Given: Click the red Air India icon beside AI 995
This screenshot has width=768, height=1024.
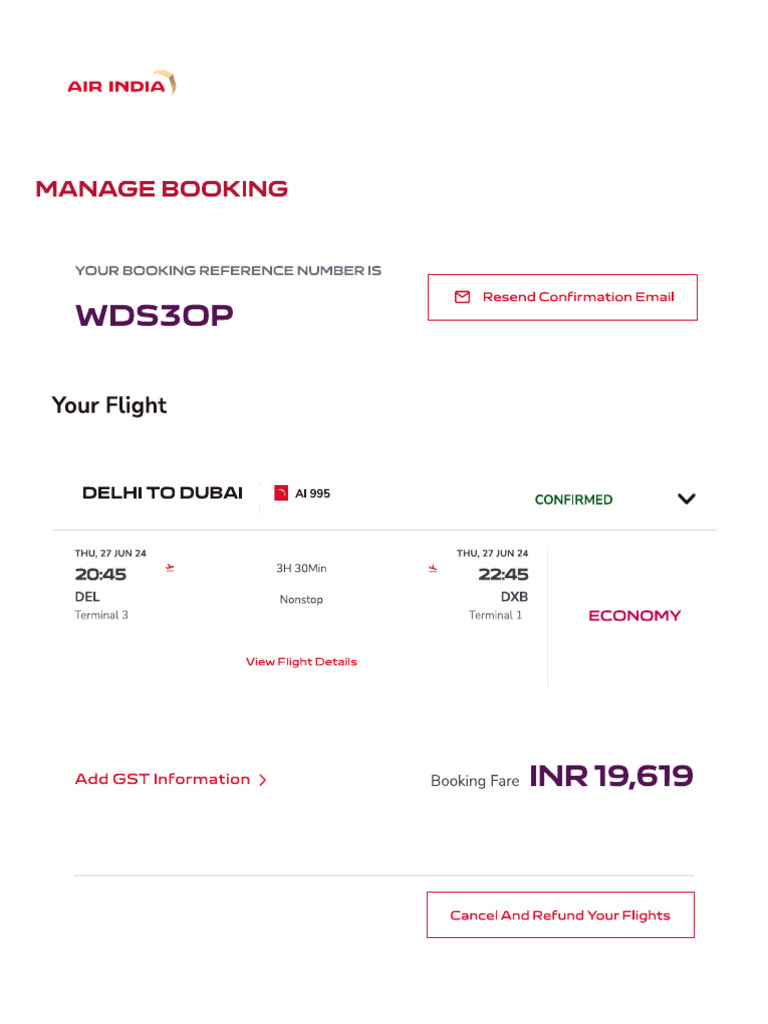Looking at the screenshot, I should [281, 493].
